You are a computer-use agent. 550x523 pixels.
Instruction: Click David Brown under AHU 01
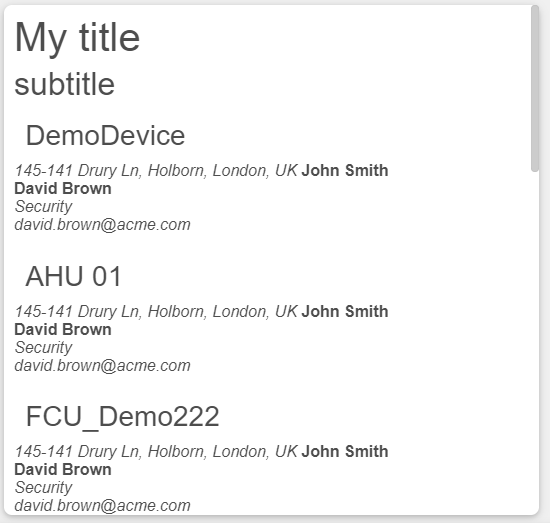(63, 330)
